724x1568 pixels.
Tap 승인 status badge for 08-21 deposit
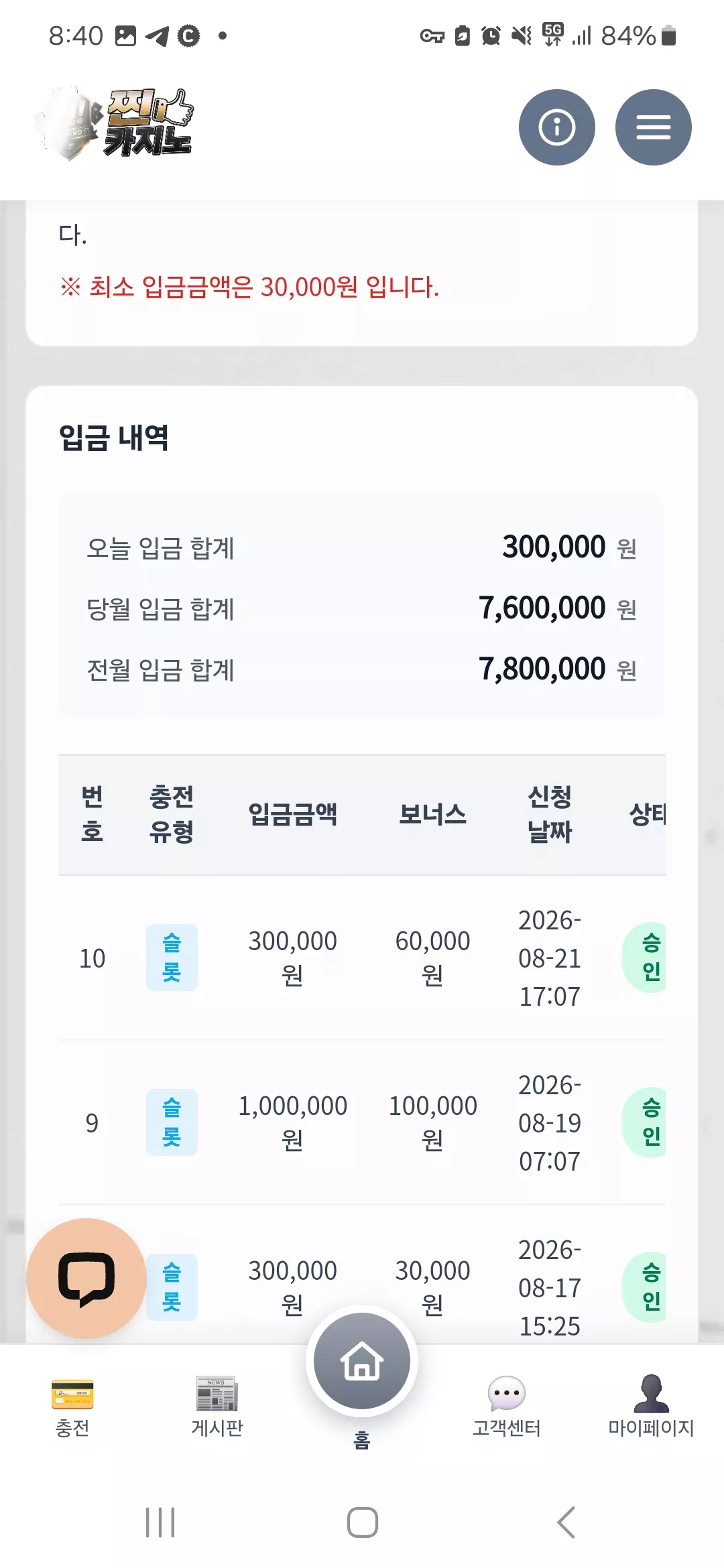click(645, 958)
